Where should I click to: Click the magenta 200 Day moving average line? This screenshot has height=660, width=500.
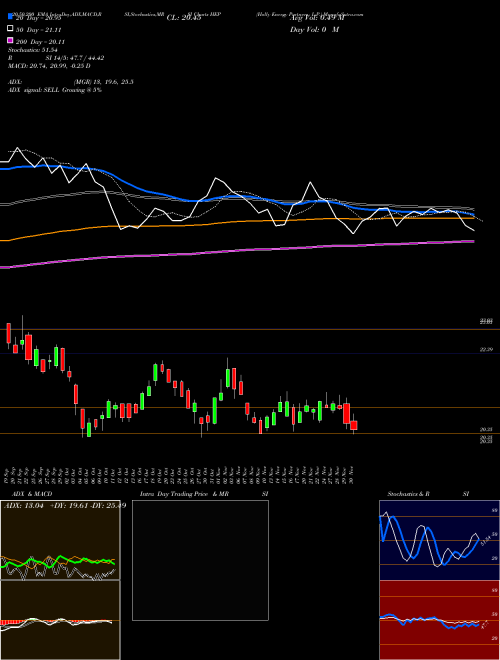pyautogui.click(x=236, y=250)
